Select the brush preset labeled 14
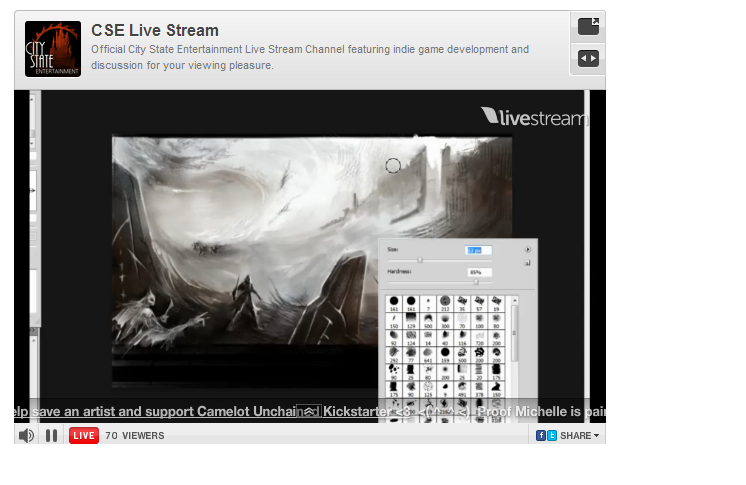The height and width of the screenshot is (485, 746). [428, 338]
